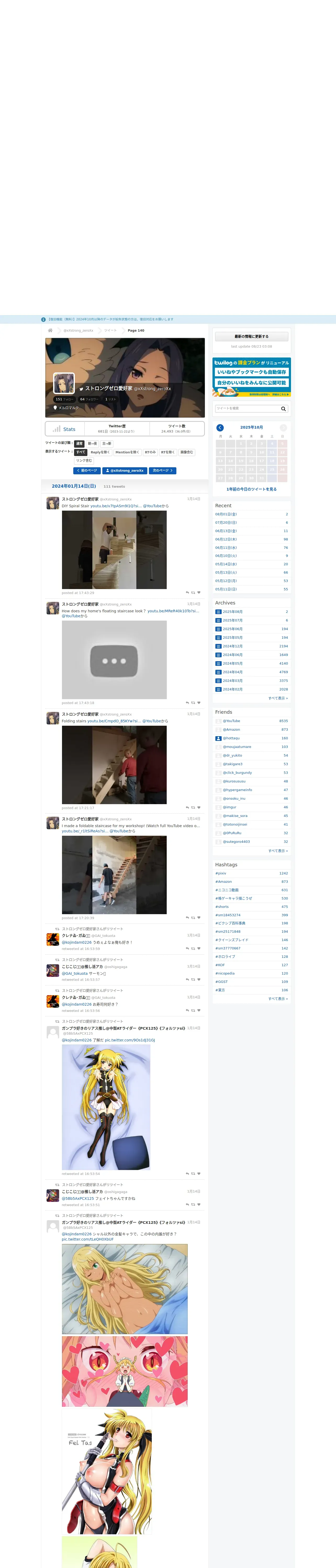Open the 64 フォロワー count
Screen dimensions: 336x1568
point(89,399)
